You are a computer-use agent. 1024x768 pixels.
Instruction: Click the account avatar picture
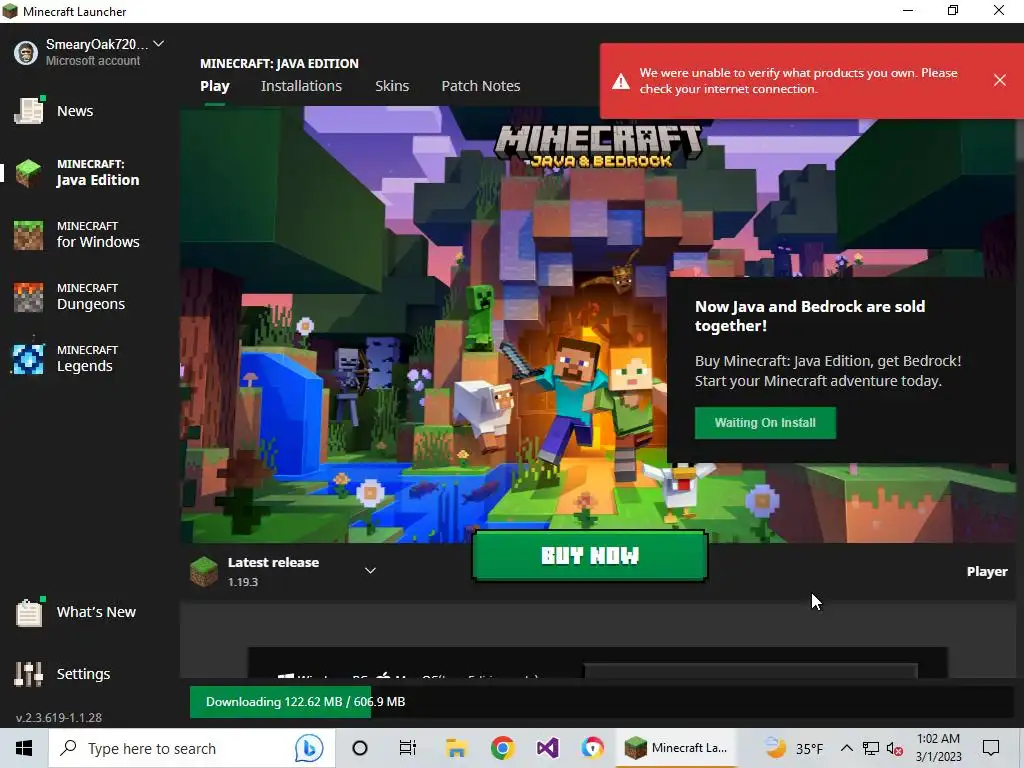click(26, 53)
